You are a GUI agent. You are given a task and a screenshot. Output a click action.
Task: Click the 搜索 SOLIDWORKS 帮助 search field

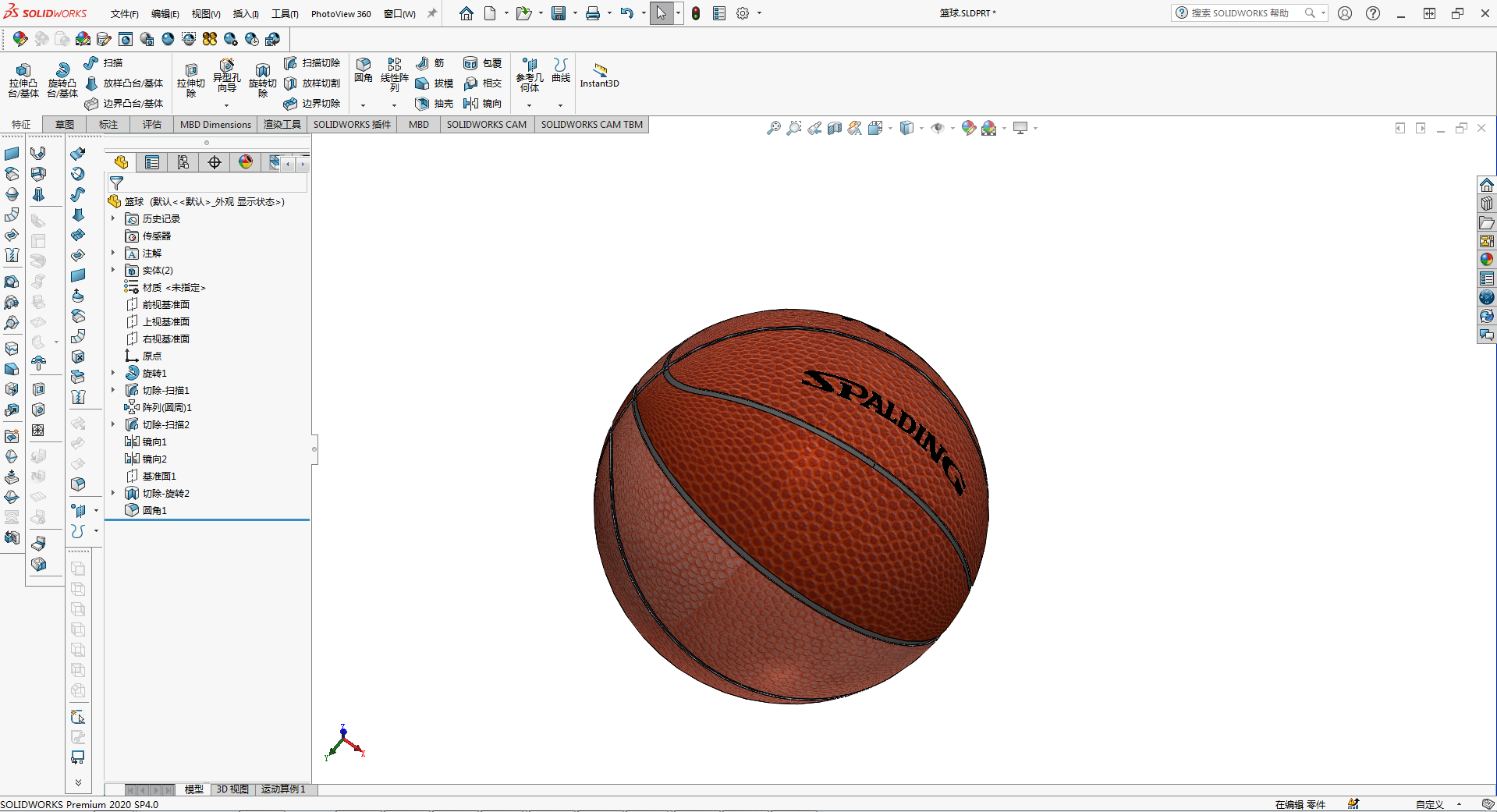point(1248,13)
